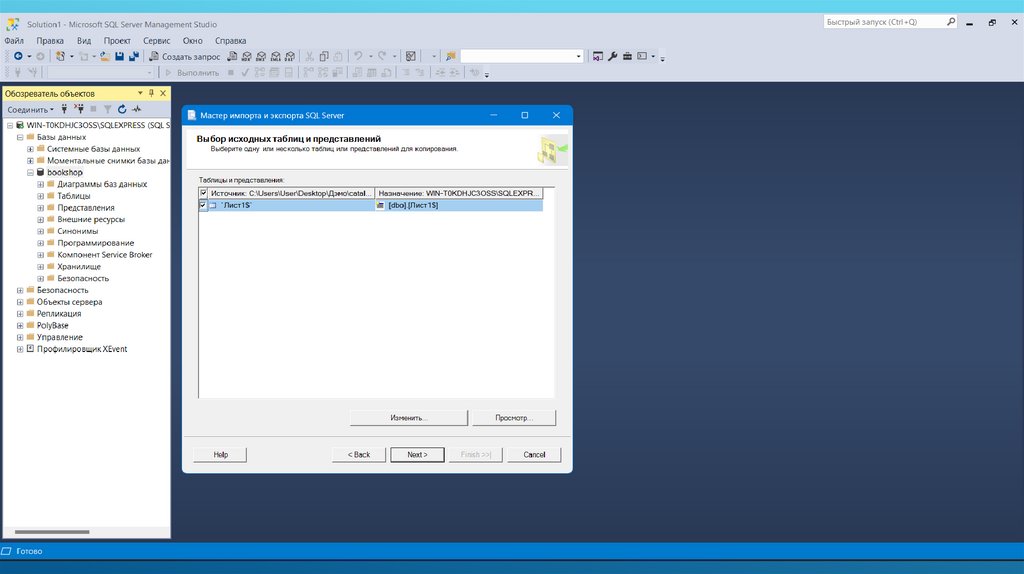Viewport: 1024px width, 574px height.
Task: Click the Filter funnel icon in Object Explorer
Action: [108, 109]
